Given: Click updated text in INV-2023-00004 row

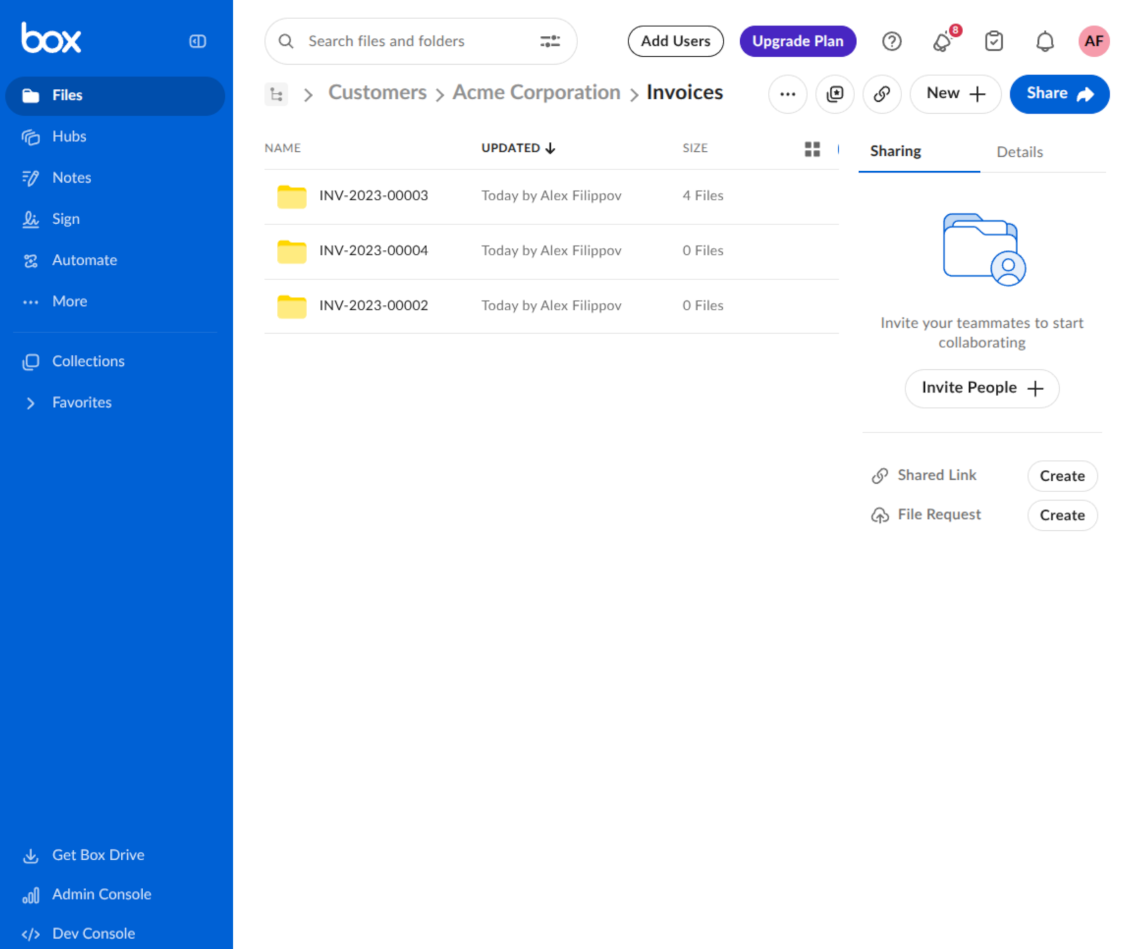Looking at the screenshot, I should pyautogui.click(x=551, y=250).
